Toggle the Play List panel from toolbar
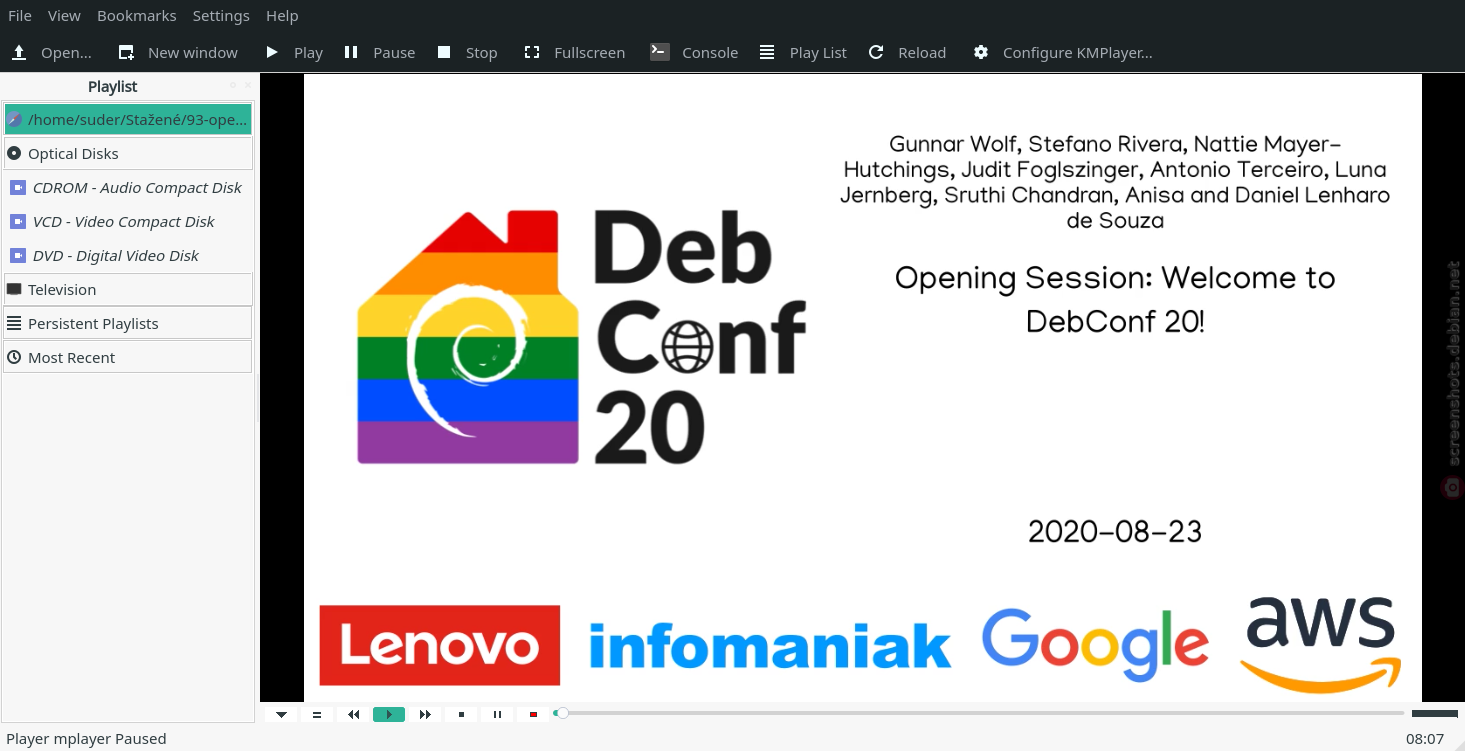Screen dimensions: 1465x751 click(x=803, y=52)
